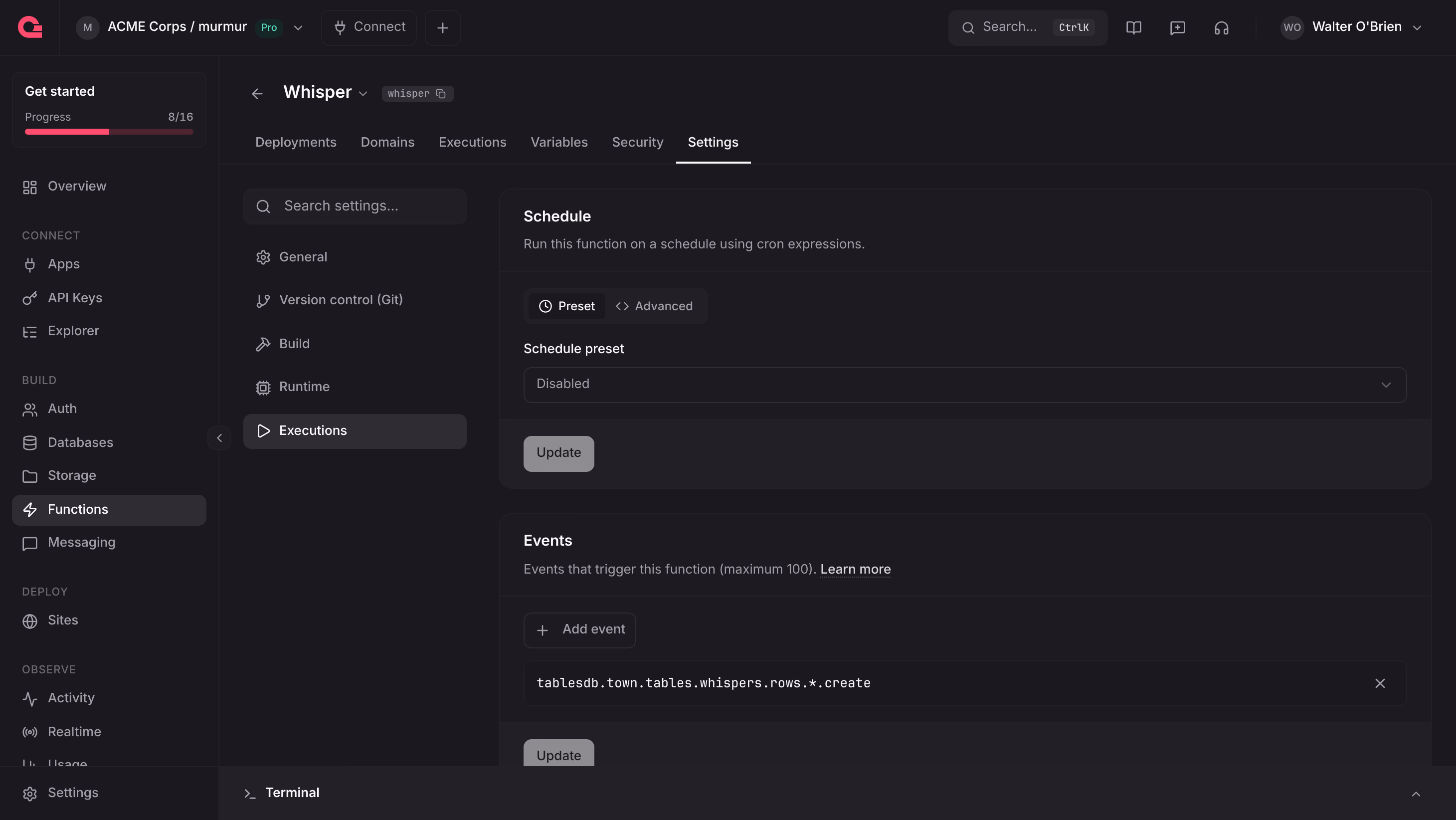This screenshot has width=1456, height=820.
Task: Open Version control (Git) settings
Action: [x=355, y=300]
